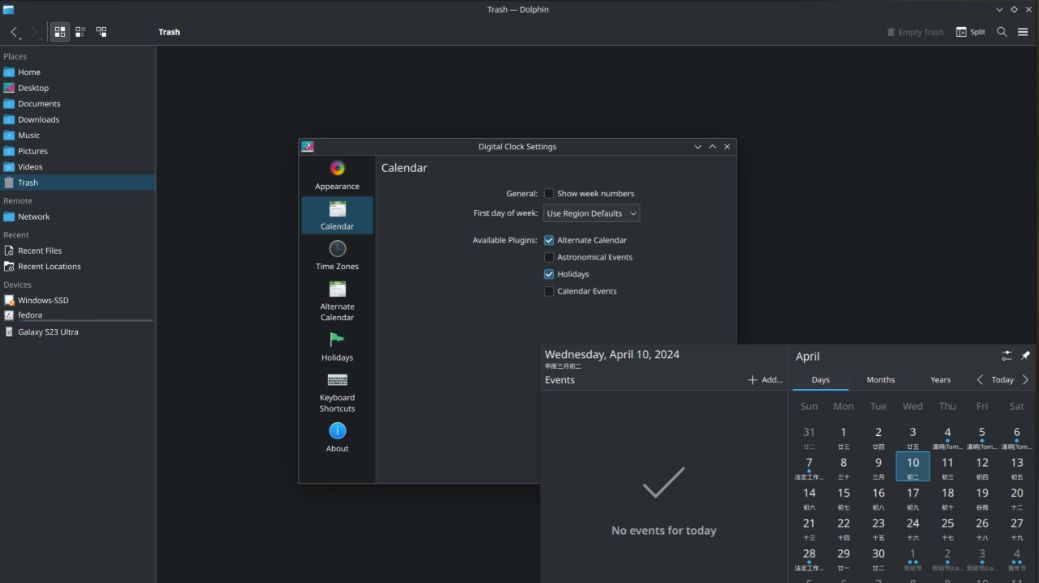The width and height of the screenshot is (1039, 583).
Task: Open Videos folder in Places
Action: [78, 167]
